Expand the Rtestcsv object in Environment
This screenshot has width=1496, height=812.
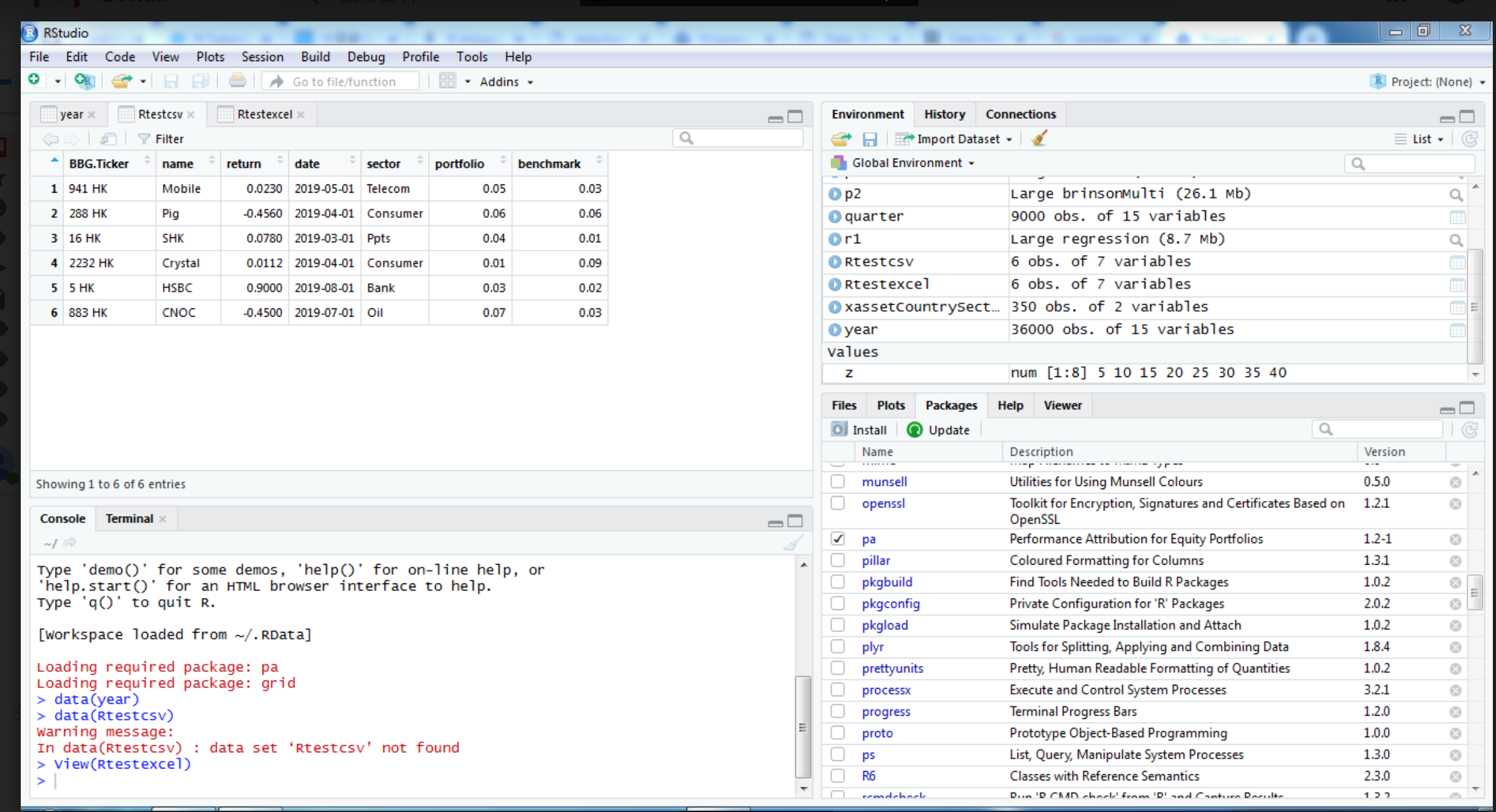pos(835,262)
